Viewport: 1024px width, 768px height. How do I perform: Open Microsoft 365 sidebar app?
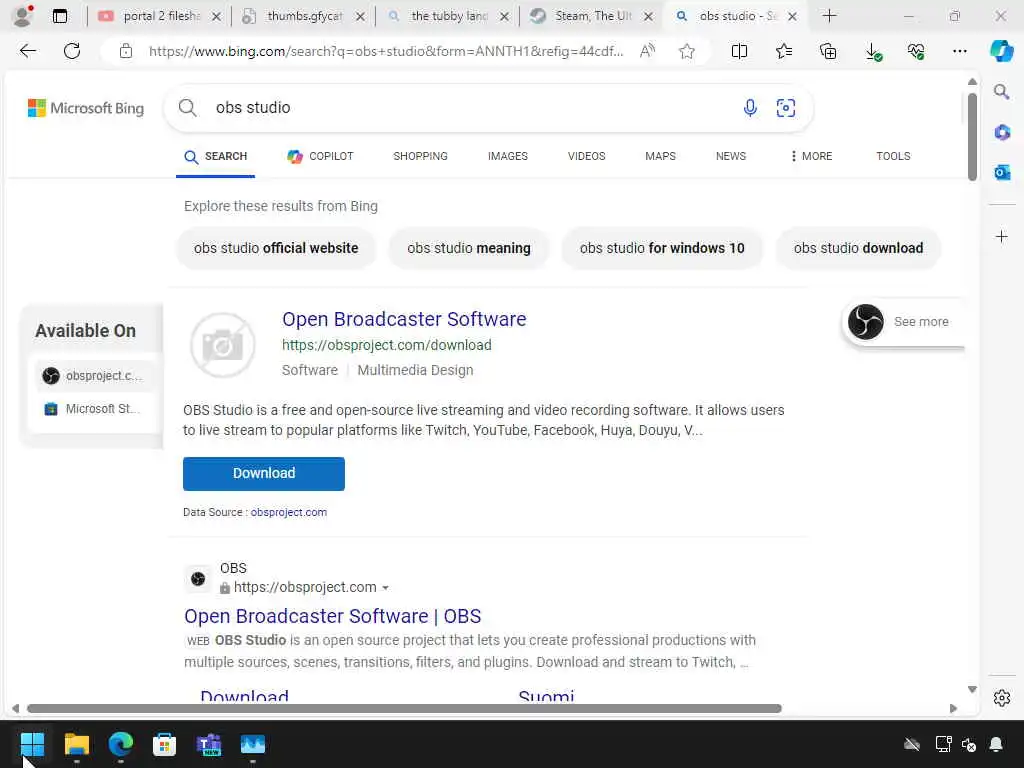click(x=1002, y=133)
